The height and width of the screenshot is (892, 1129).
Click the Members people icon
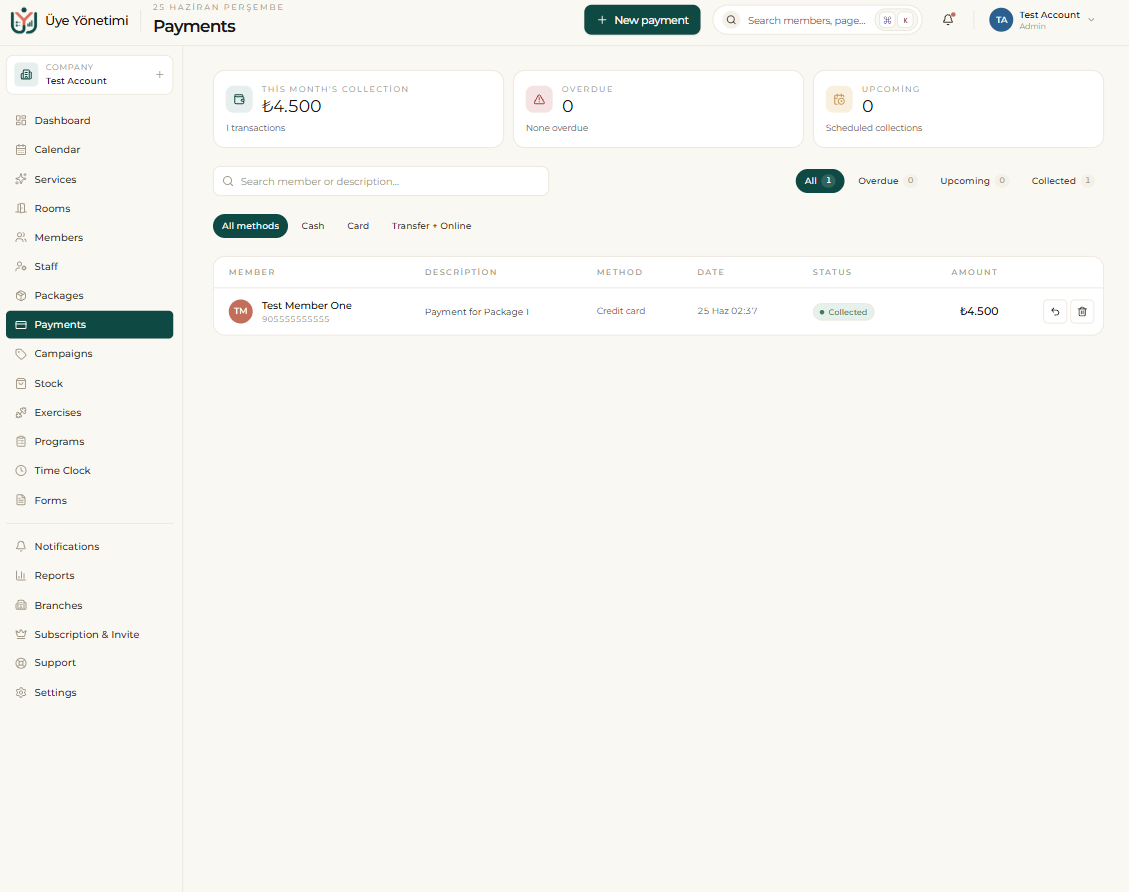(21, 238)
